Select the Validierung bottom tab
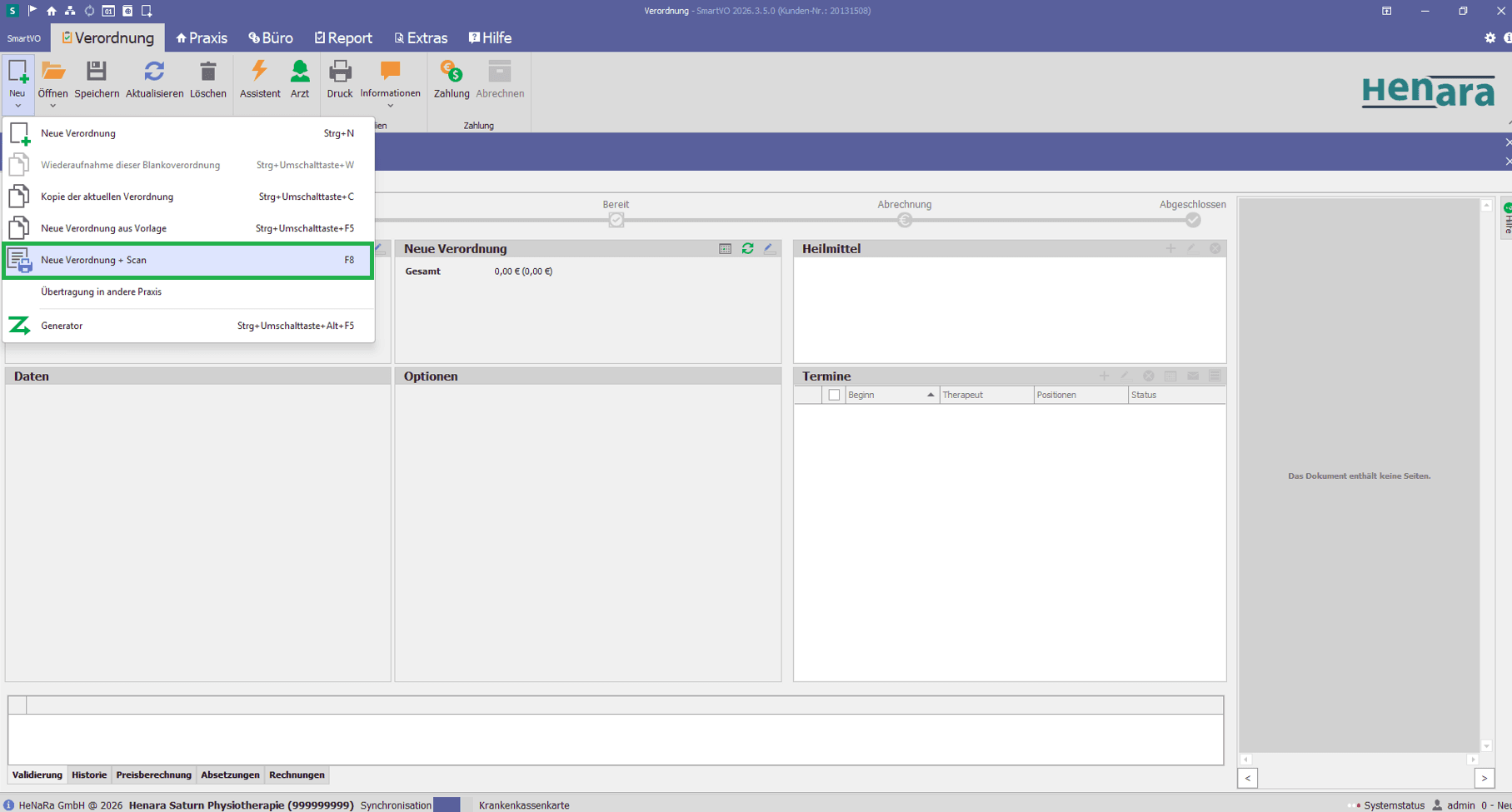This screenshot has width=1512, height=812. (x=37, y=775)
